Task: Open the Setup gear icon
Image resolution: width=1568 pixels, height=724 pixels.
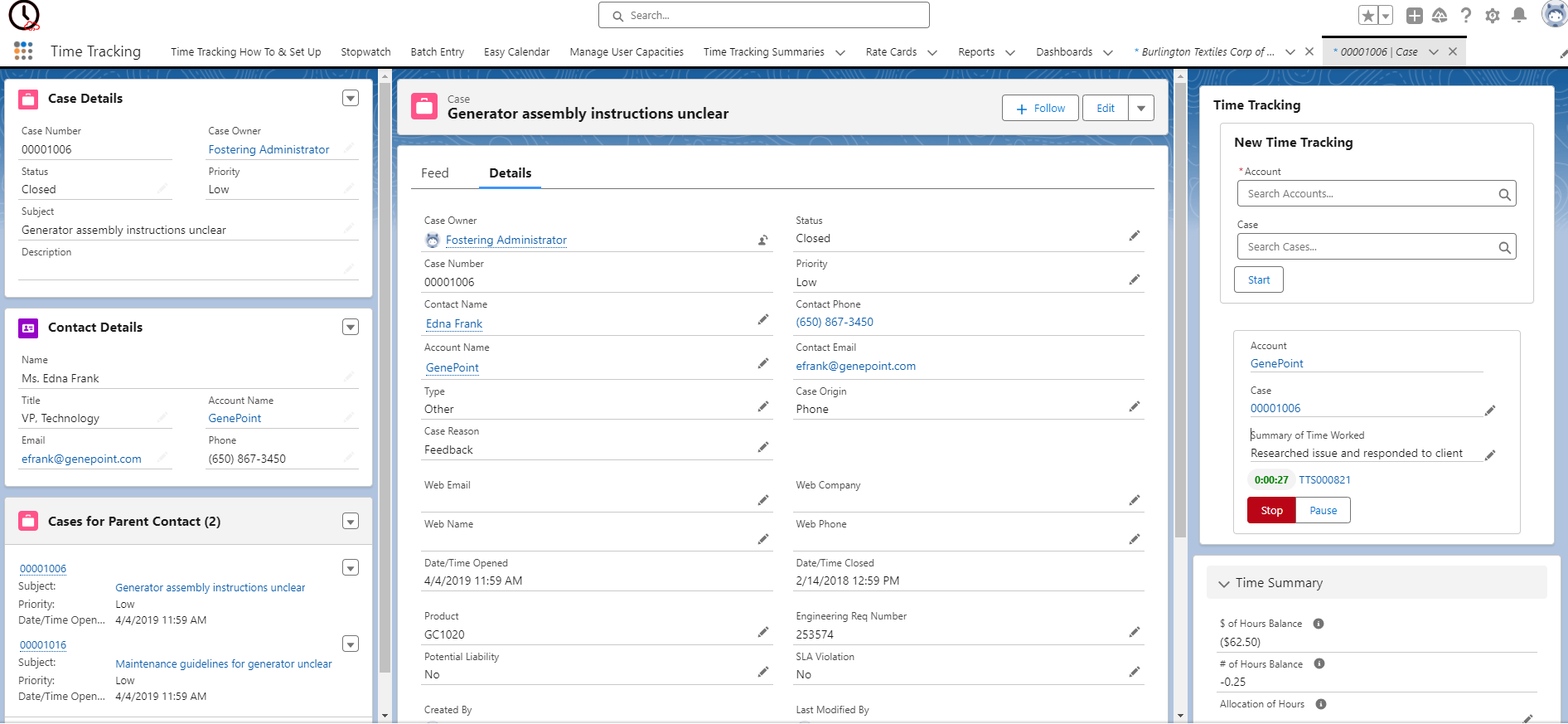Action: [1493, 16]
